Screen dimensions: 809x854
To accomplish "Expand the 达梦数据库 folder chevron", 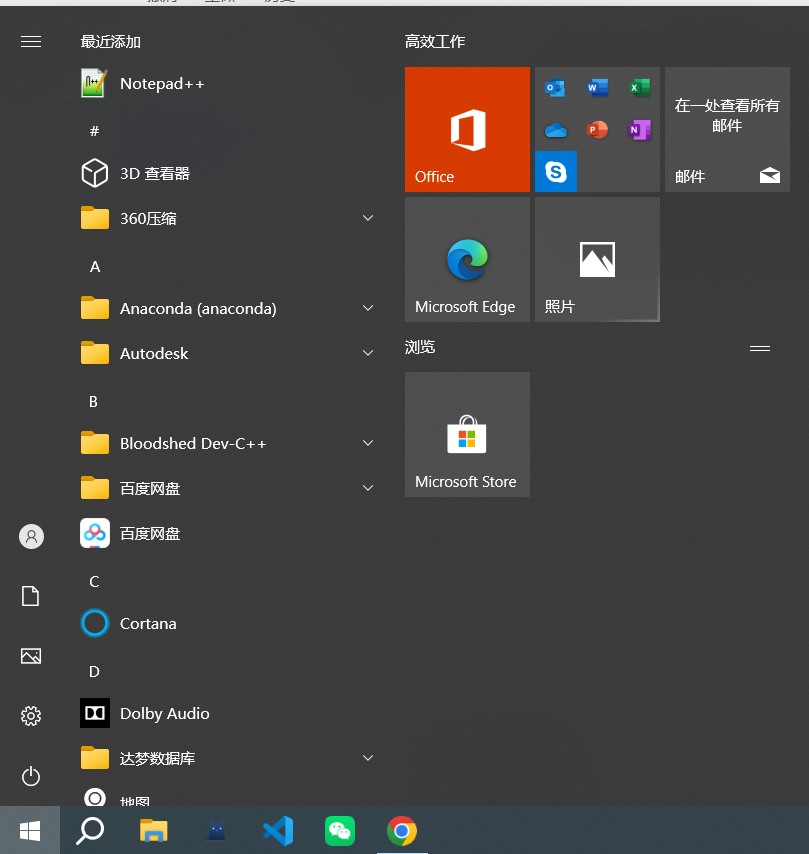I will (x=368, y=758).
